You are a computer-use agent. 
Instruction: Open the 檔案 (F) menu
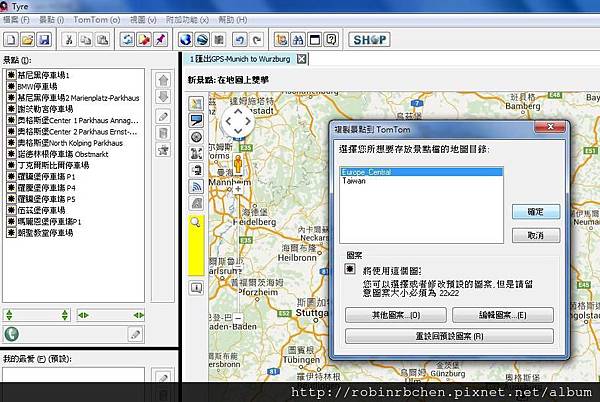(x=16, y=20)
